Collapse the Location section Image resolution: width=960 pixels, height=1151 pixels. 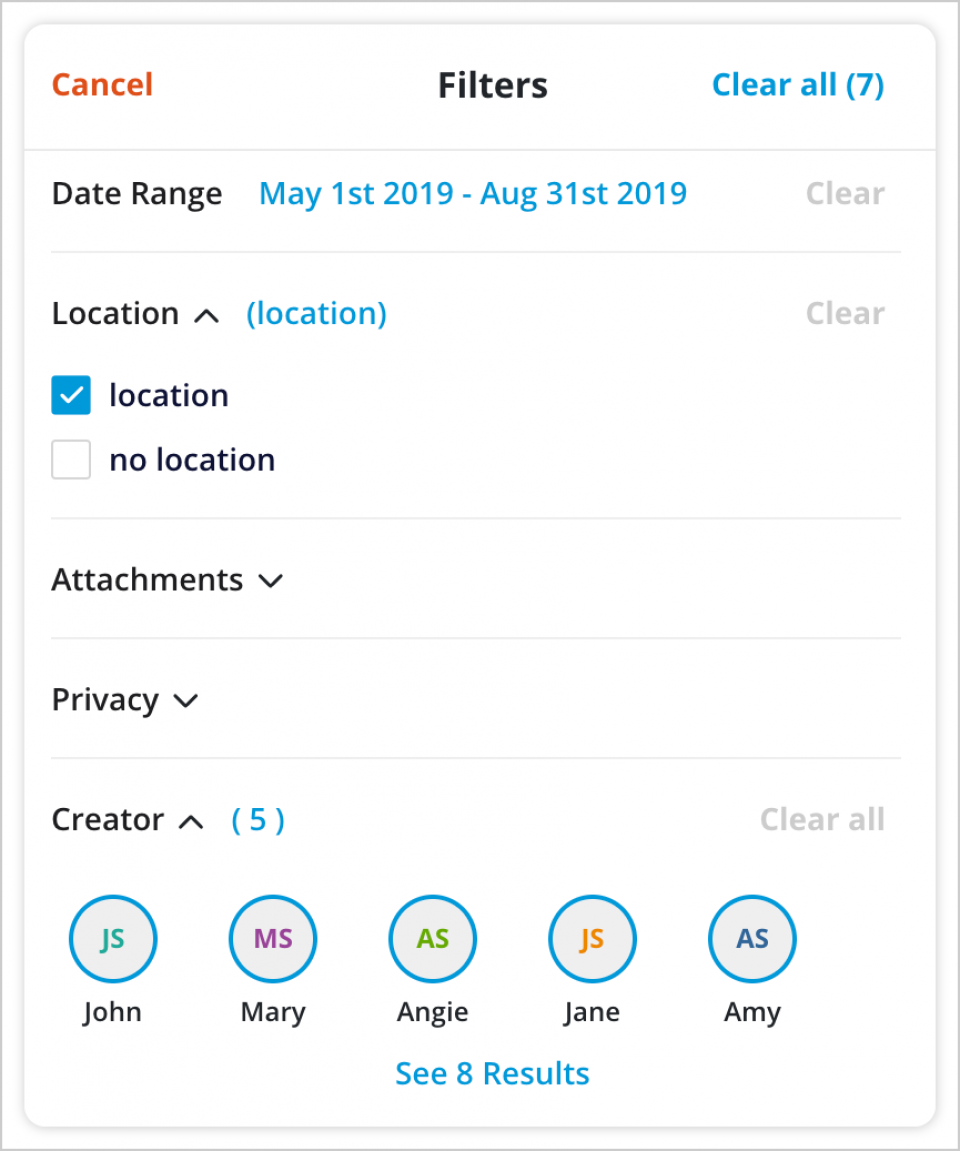[x=207, y=315]
